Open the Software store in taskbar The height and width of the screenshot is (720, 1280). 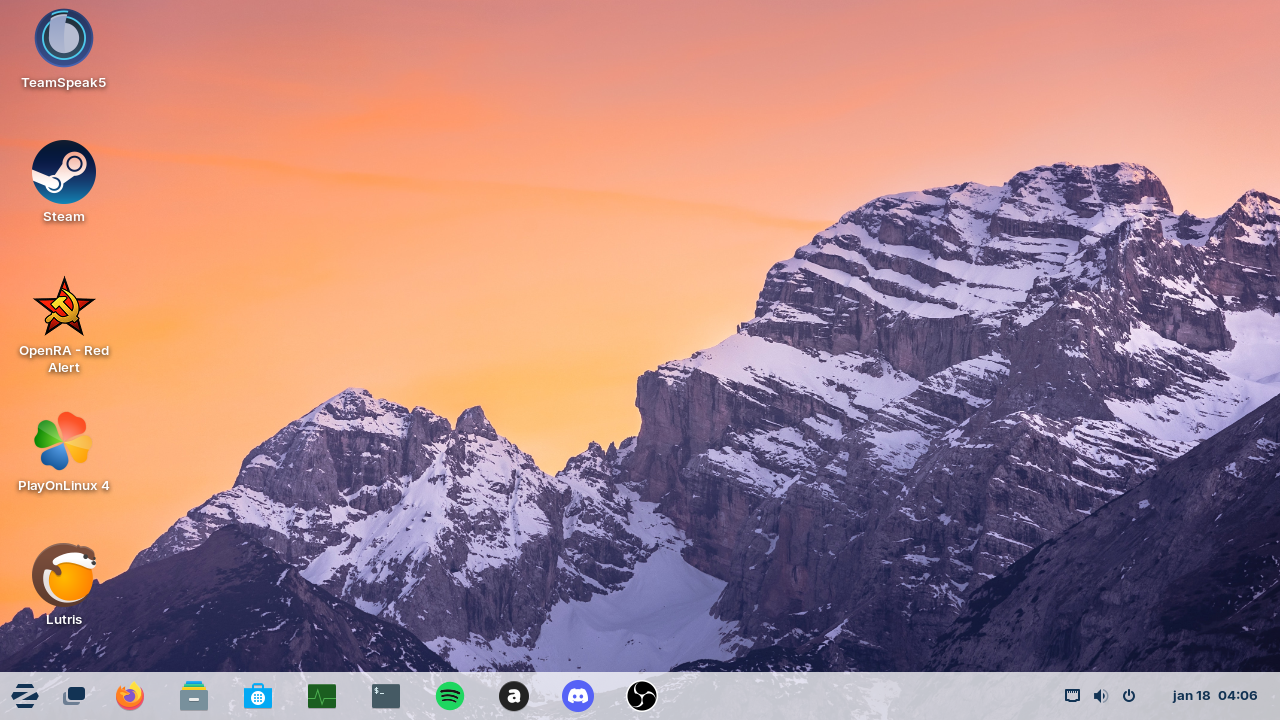(x=258, y=696)
